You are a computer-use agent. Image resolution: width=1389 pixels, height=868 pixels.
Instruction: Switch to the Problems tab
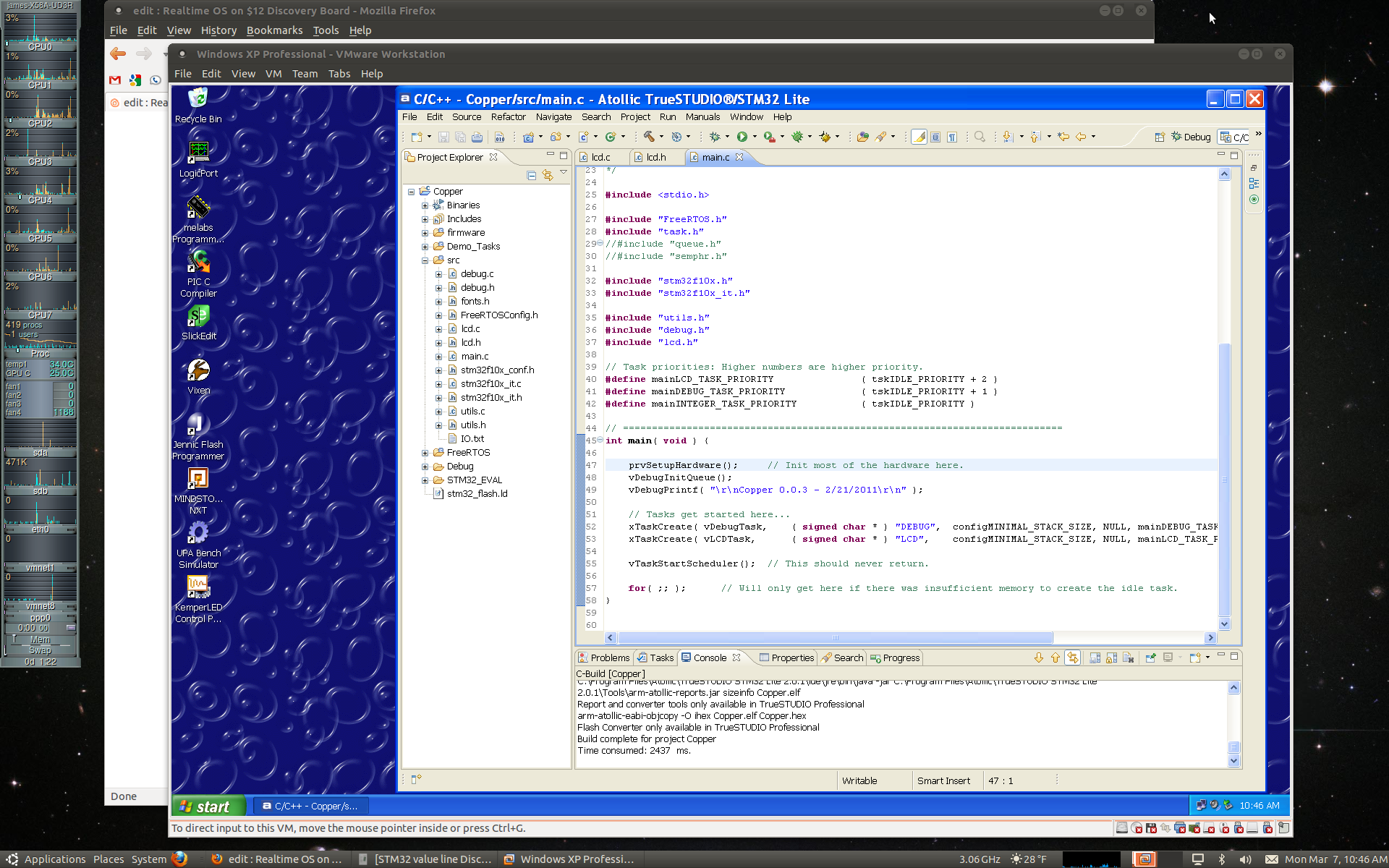pos(603,658)
